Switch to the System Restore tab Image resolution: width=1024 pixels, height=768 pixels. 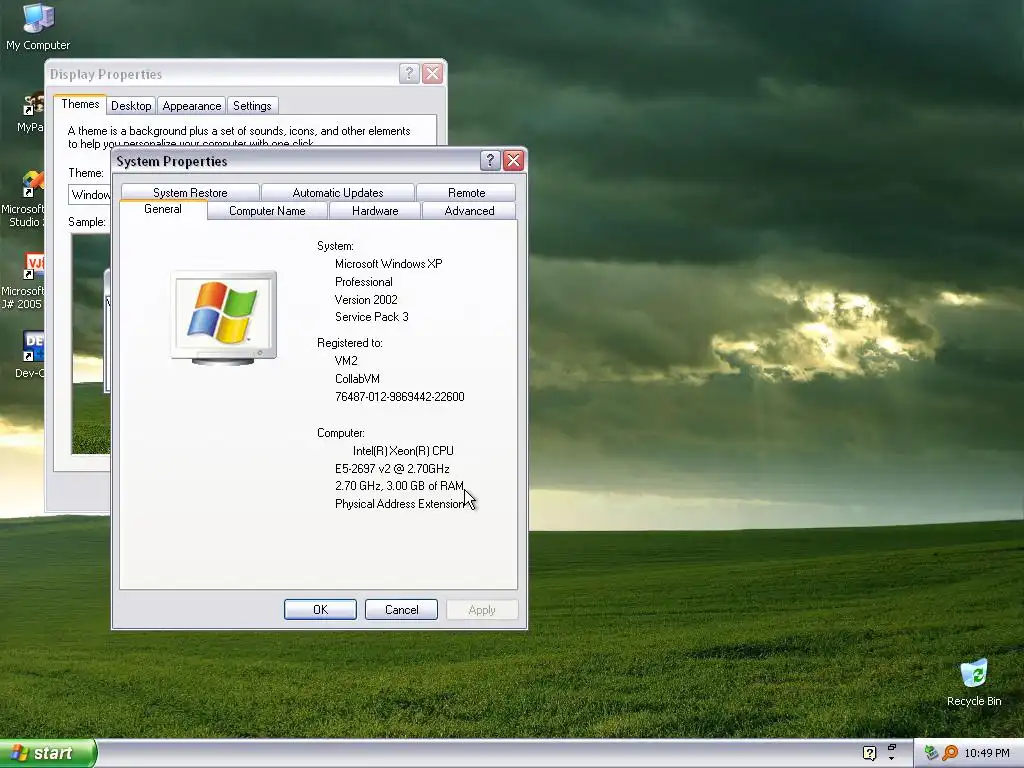[190, 193]
